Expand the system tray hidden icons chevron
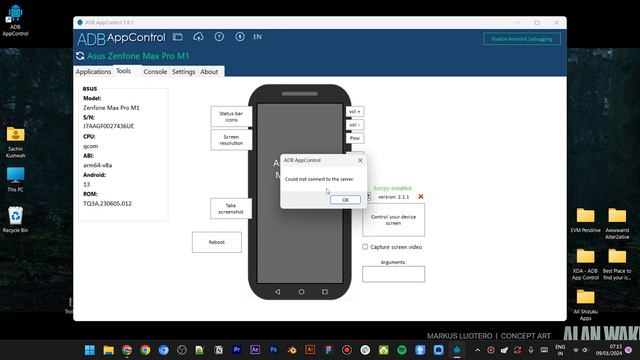This screenshot has height=360, width=640. [x=477, y=350]
